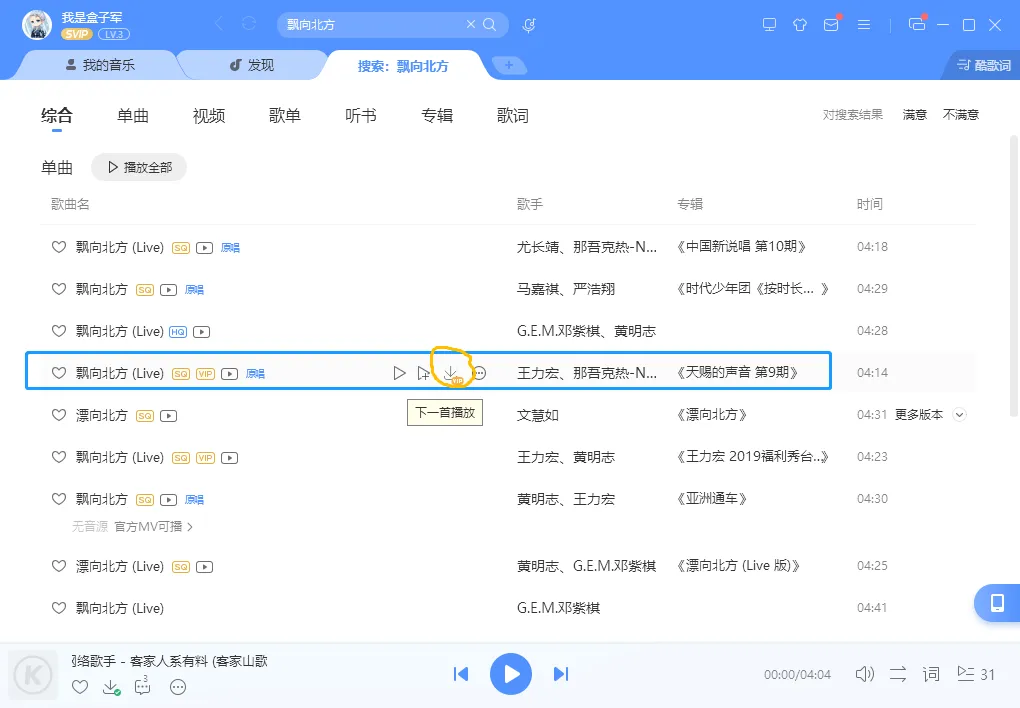Switch to mini player mode icon
This screenshot has height=708, width=1020.
pyautogui.click(x=917, y=25)
